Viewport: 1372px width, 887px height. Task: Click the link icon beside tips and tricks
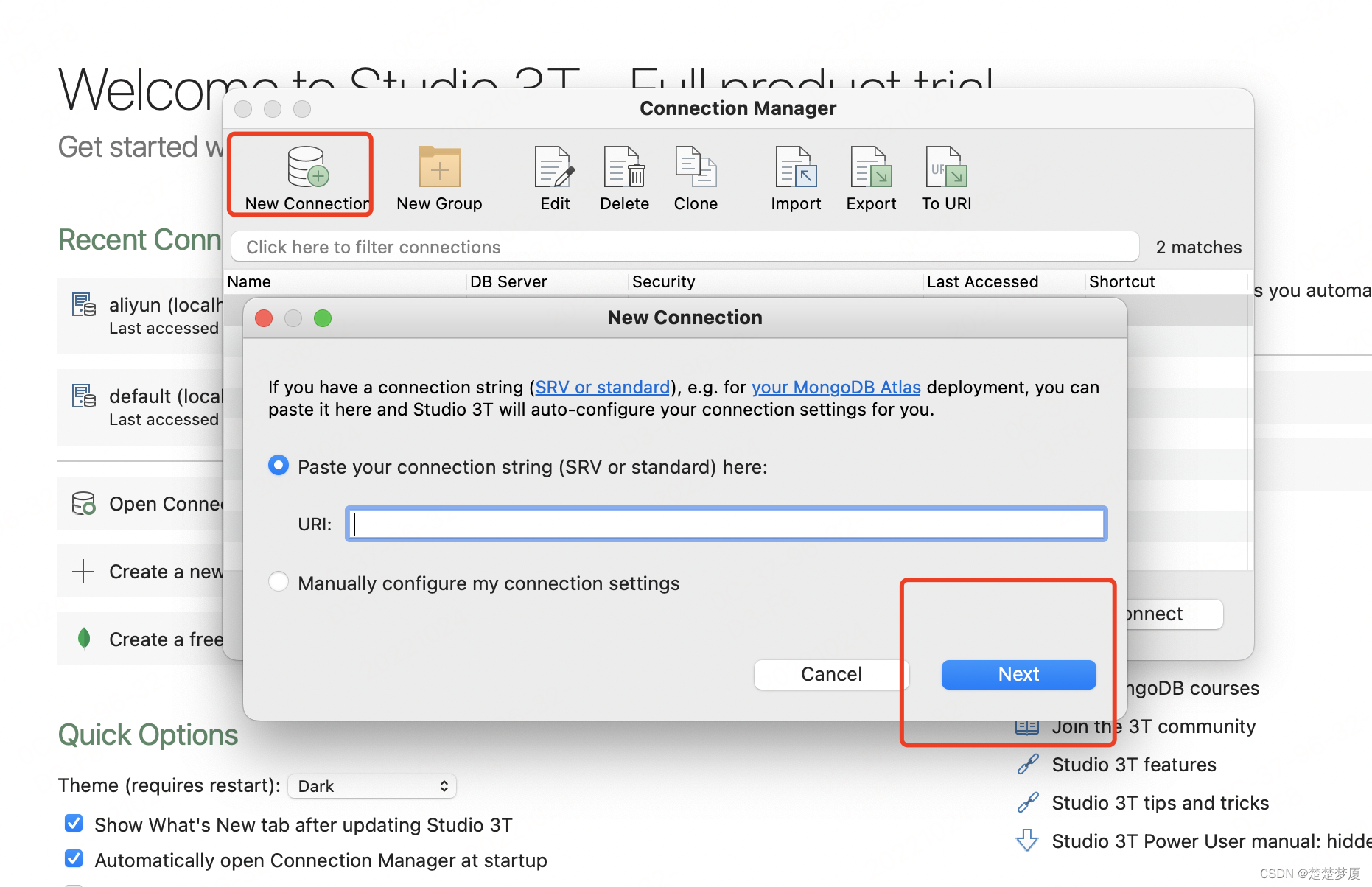click(x=1028, y=802)
